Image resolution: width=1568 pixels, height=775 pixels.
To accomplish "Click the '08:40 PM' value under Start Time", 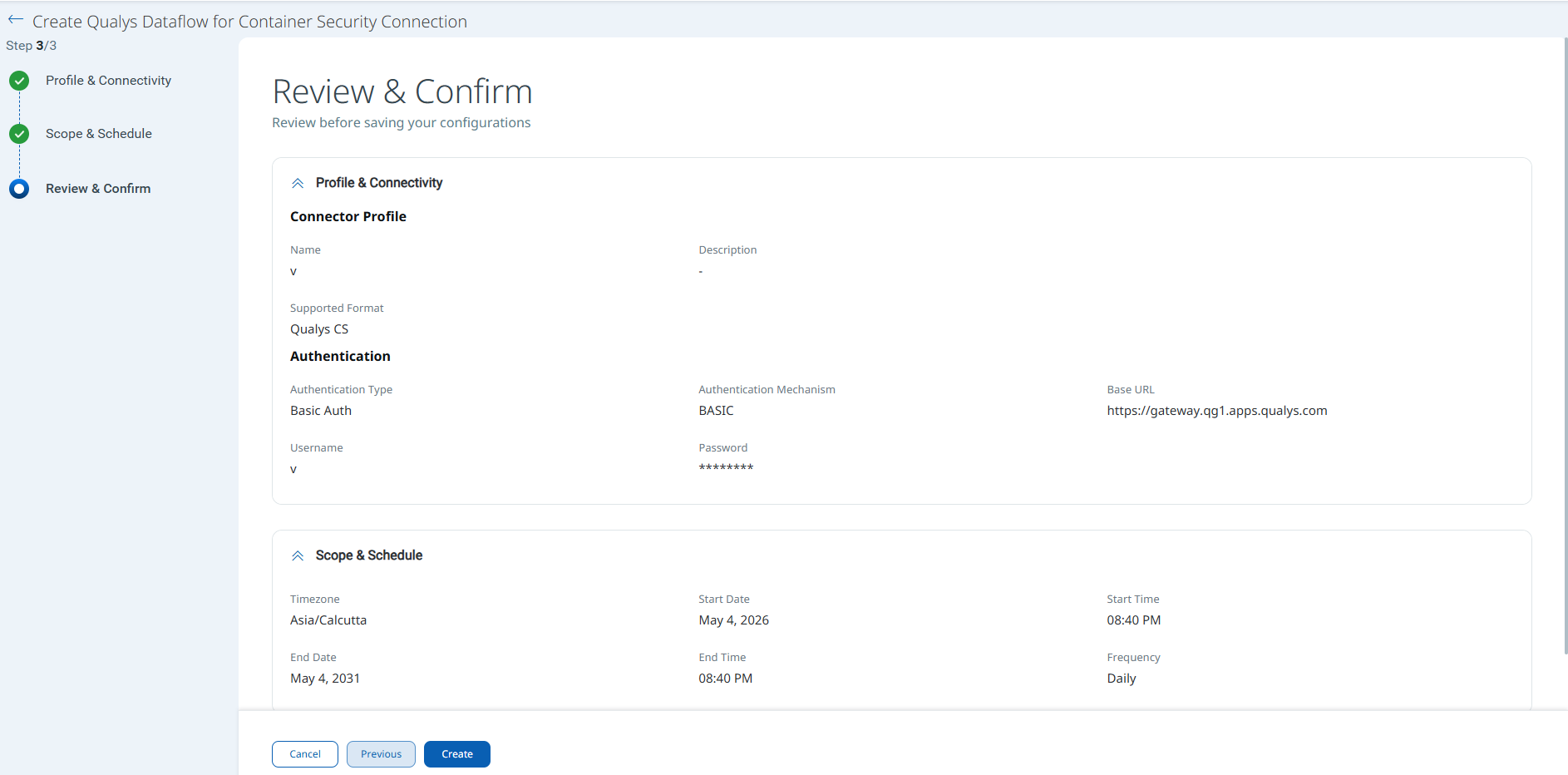I will tap(1134, 620).
